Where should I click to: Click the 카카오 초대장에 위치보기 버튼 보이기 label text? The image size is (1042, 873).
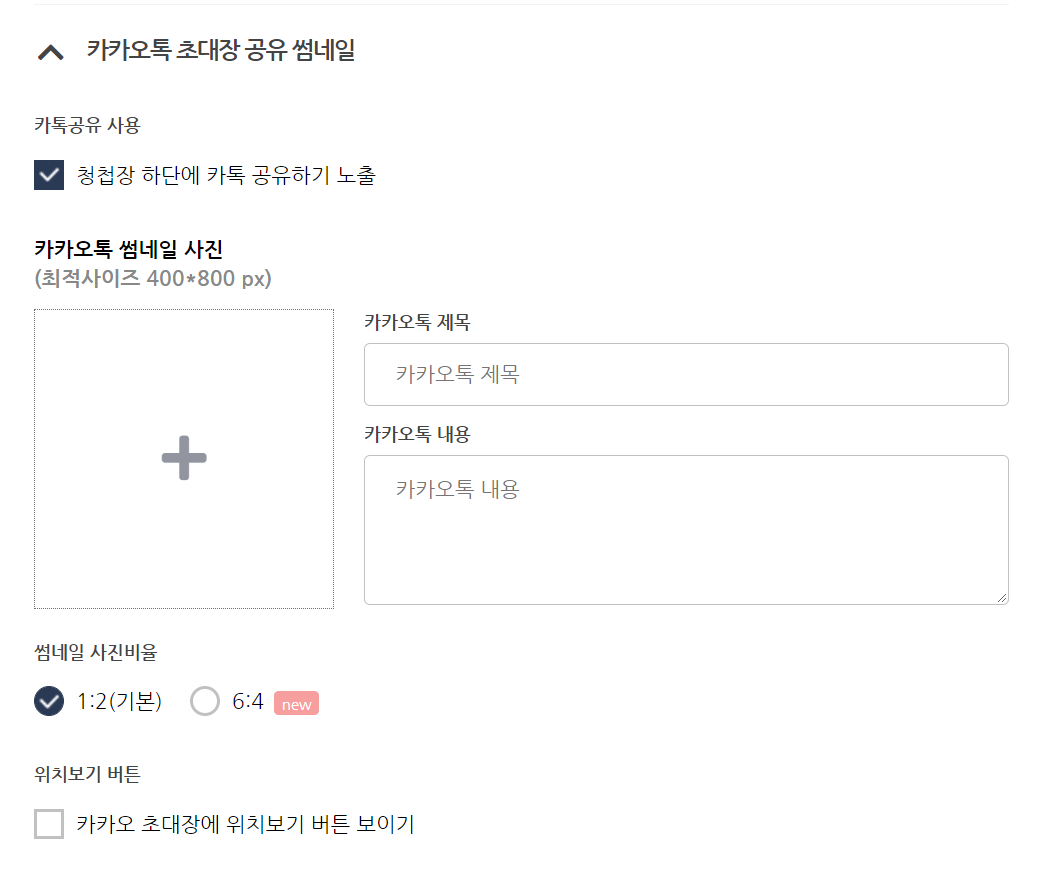(x=245, y=825)
